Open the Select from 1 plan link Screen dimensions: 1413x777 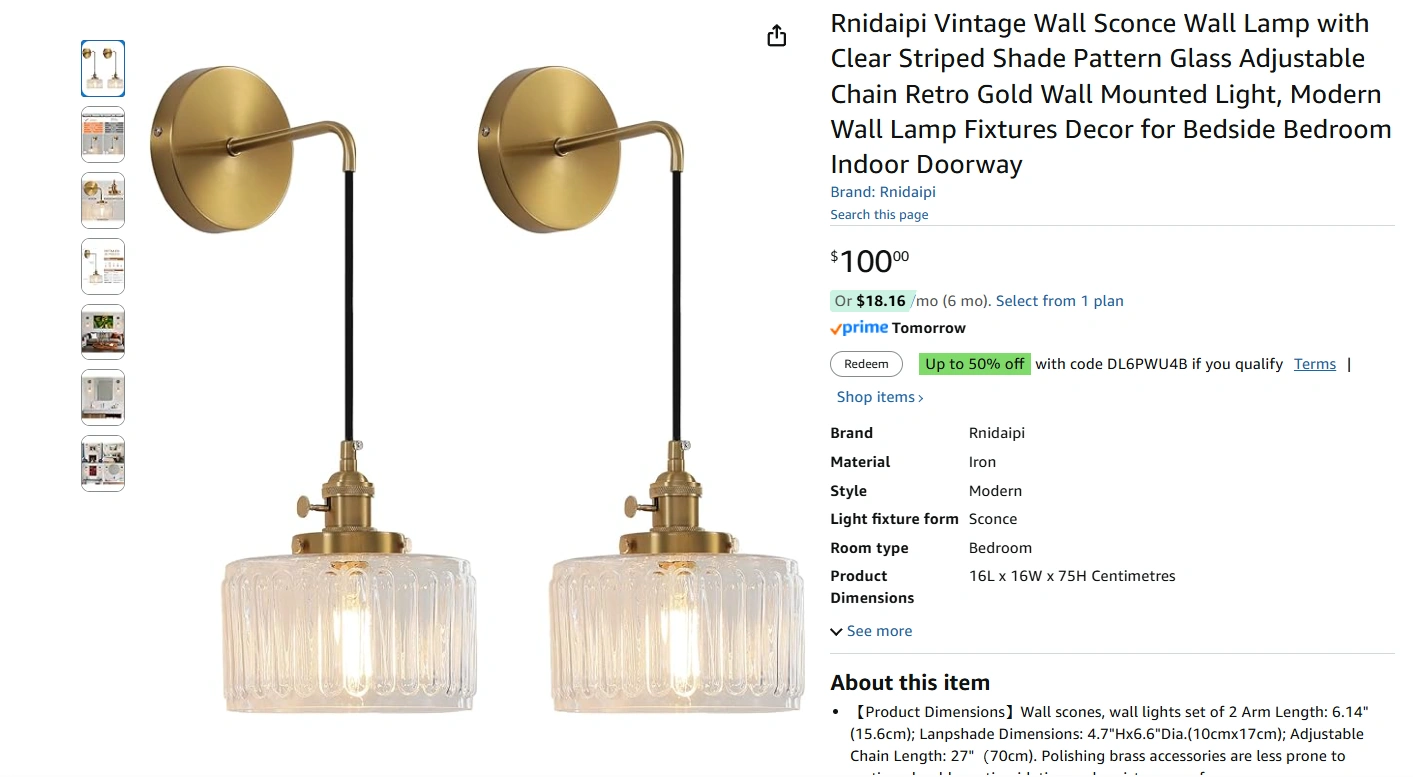(1059, 301)
